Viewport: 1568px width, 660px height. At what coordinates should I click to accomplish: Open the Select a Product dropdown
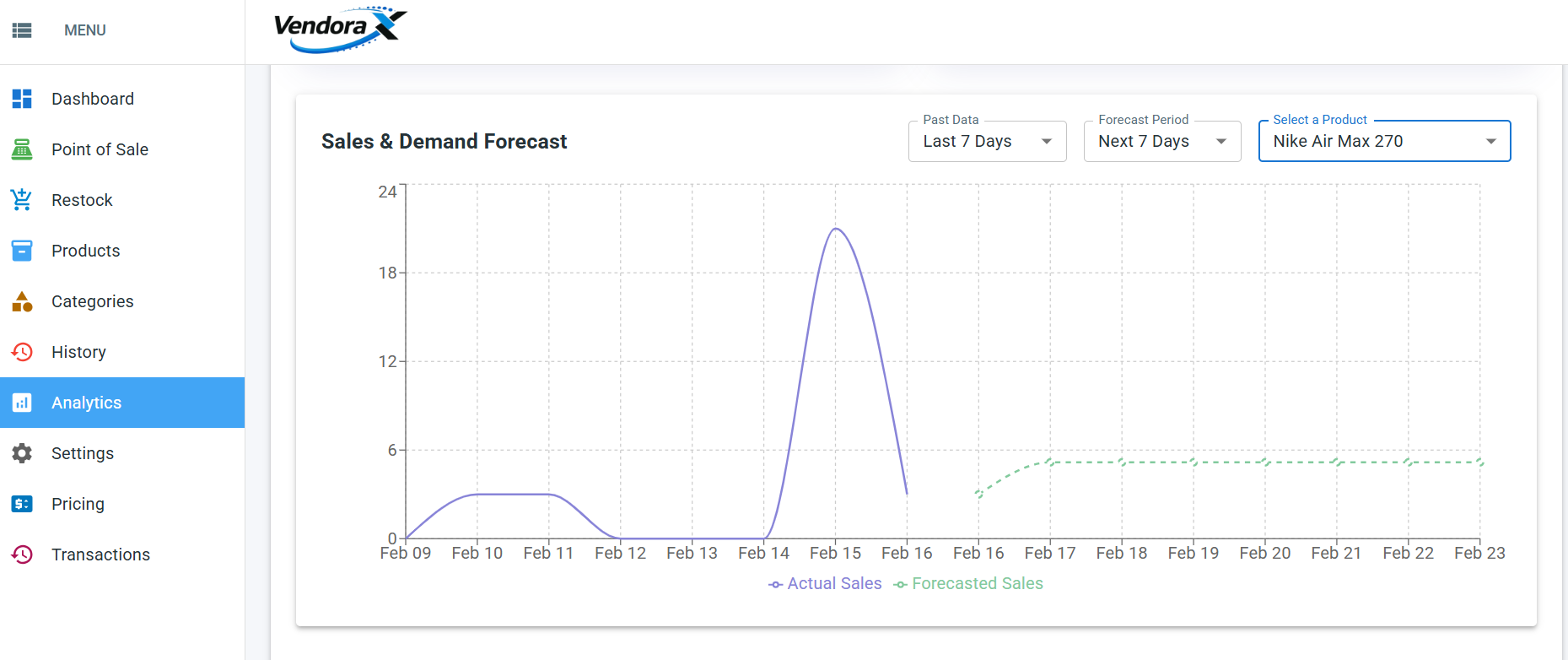click(1384, 141)
